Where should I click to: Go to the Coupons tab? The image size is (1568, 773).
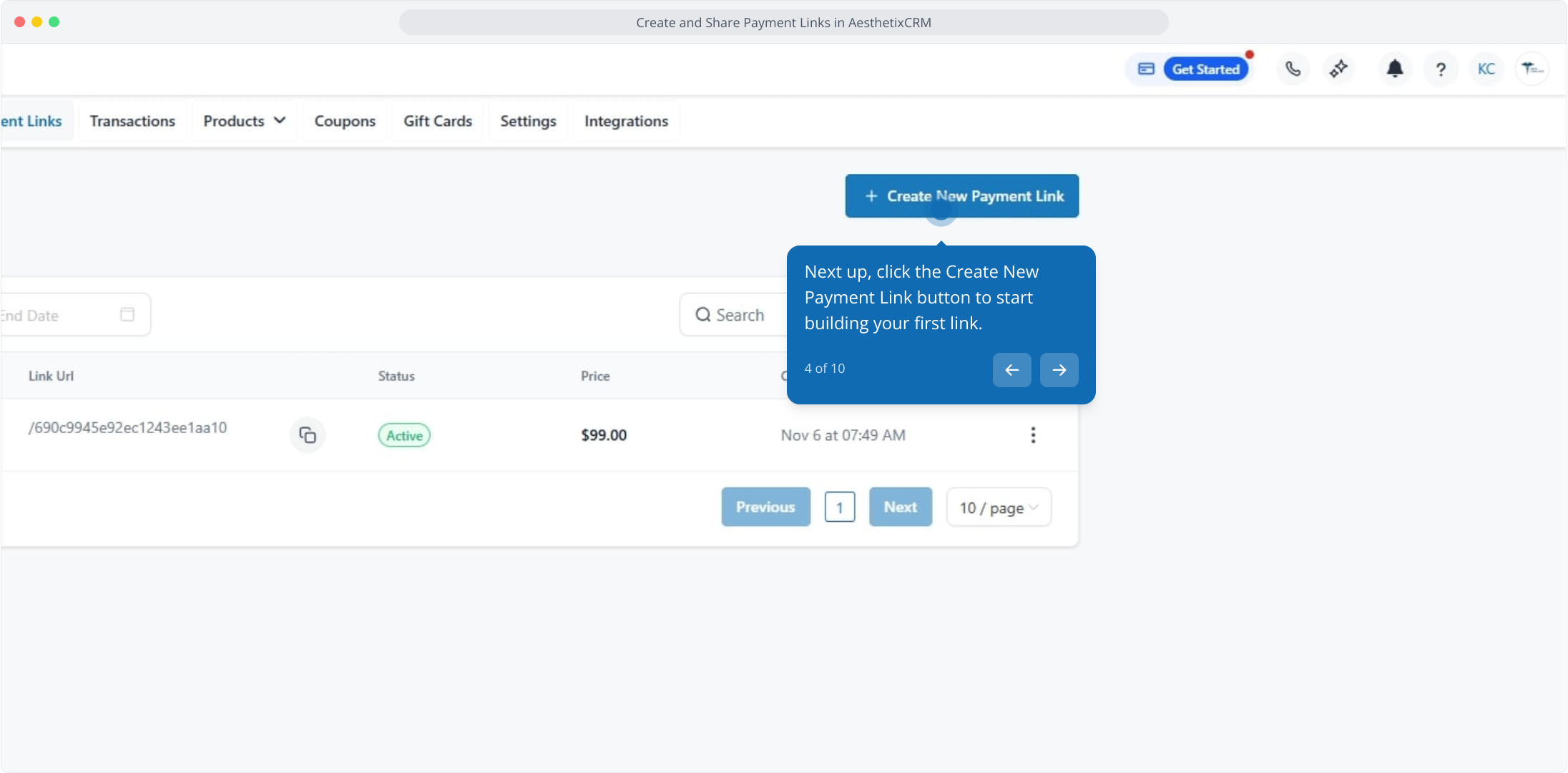345,121
